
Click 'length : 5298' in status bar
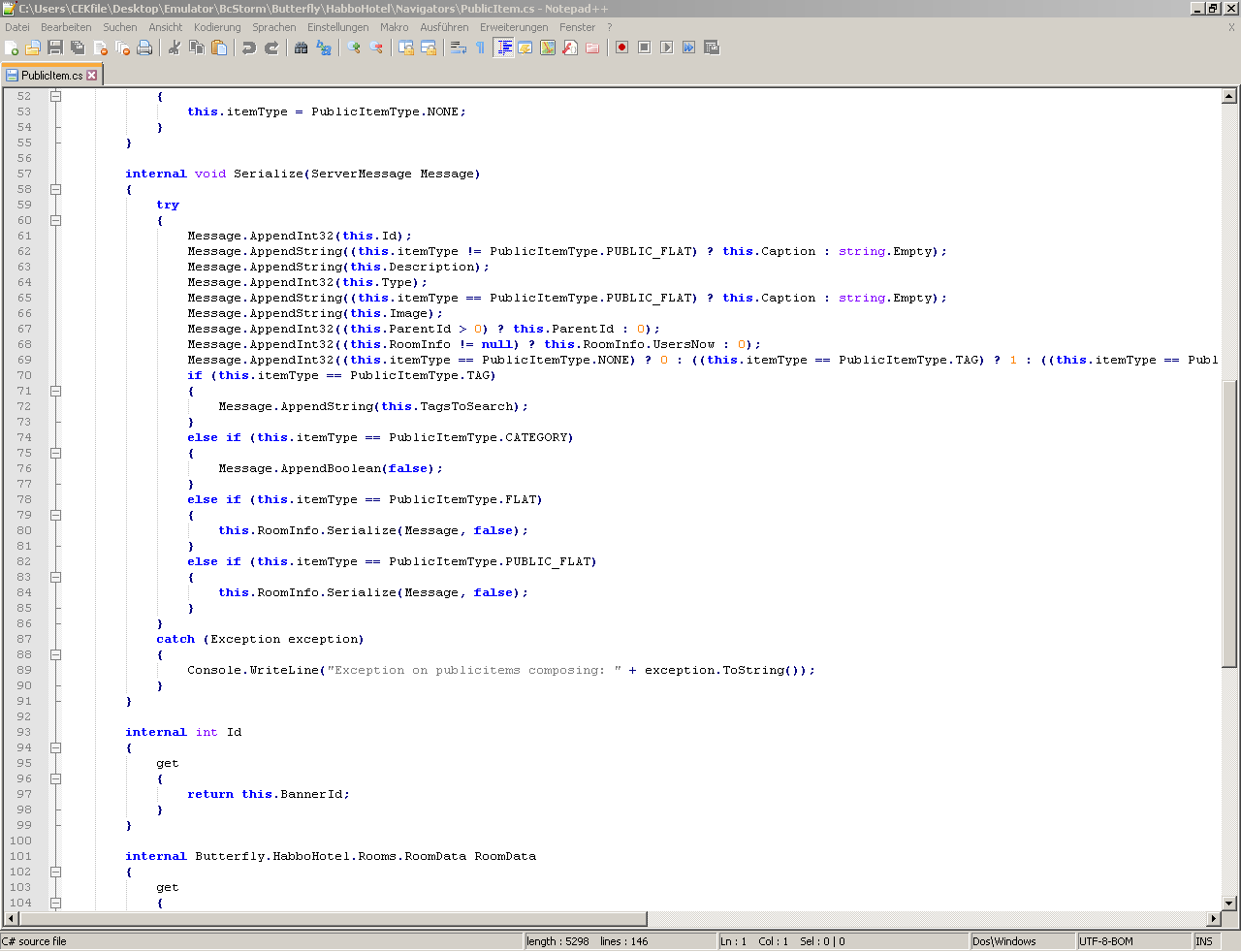pyautogui.click(x=558, y=941)
